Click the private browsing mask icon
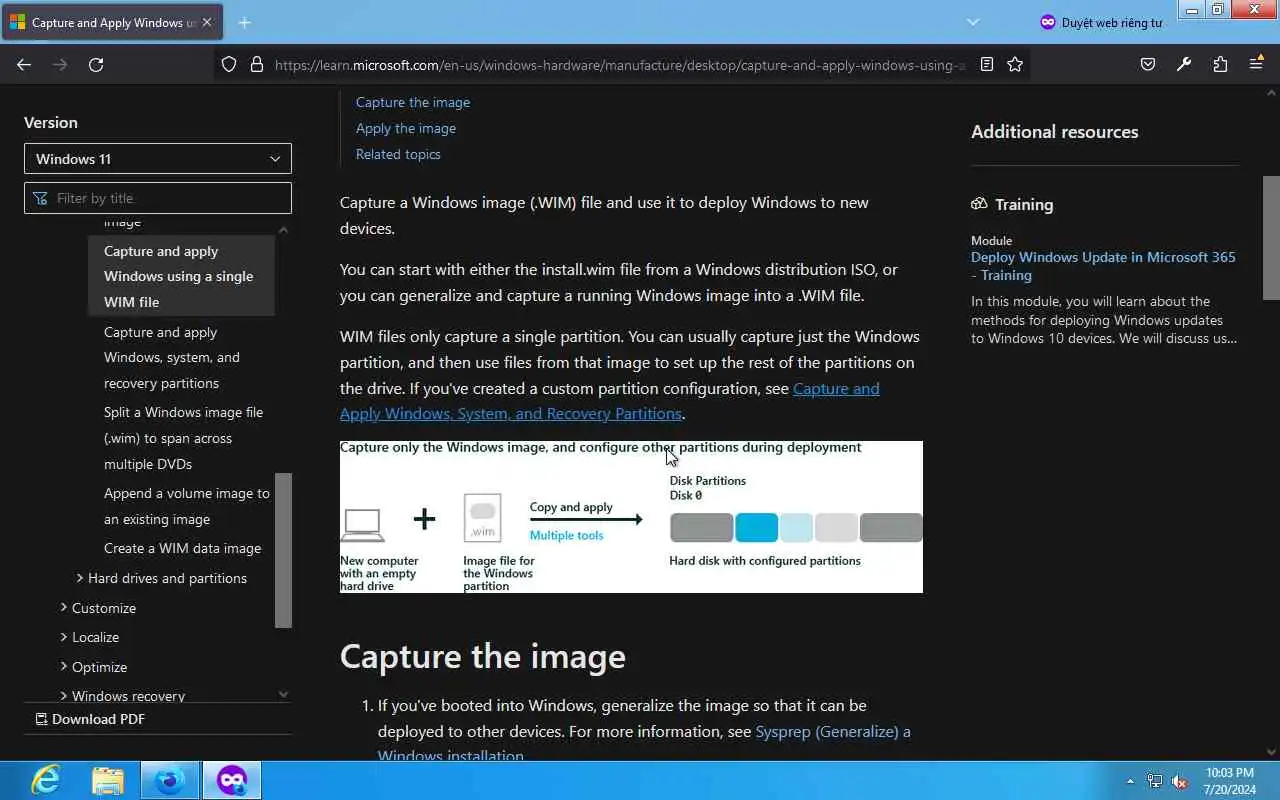Viewport: 1280px width, 800px height. click(x=1047, y=22)
